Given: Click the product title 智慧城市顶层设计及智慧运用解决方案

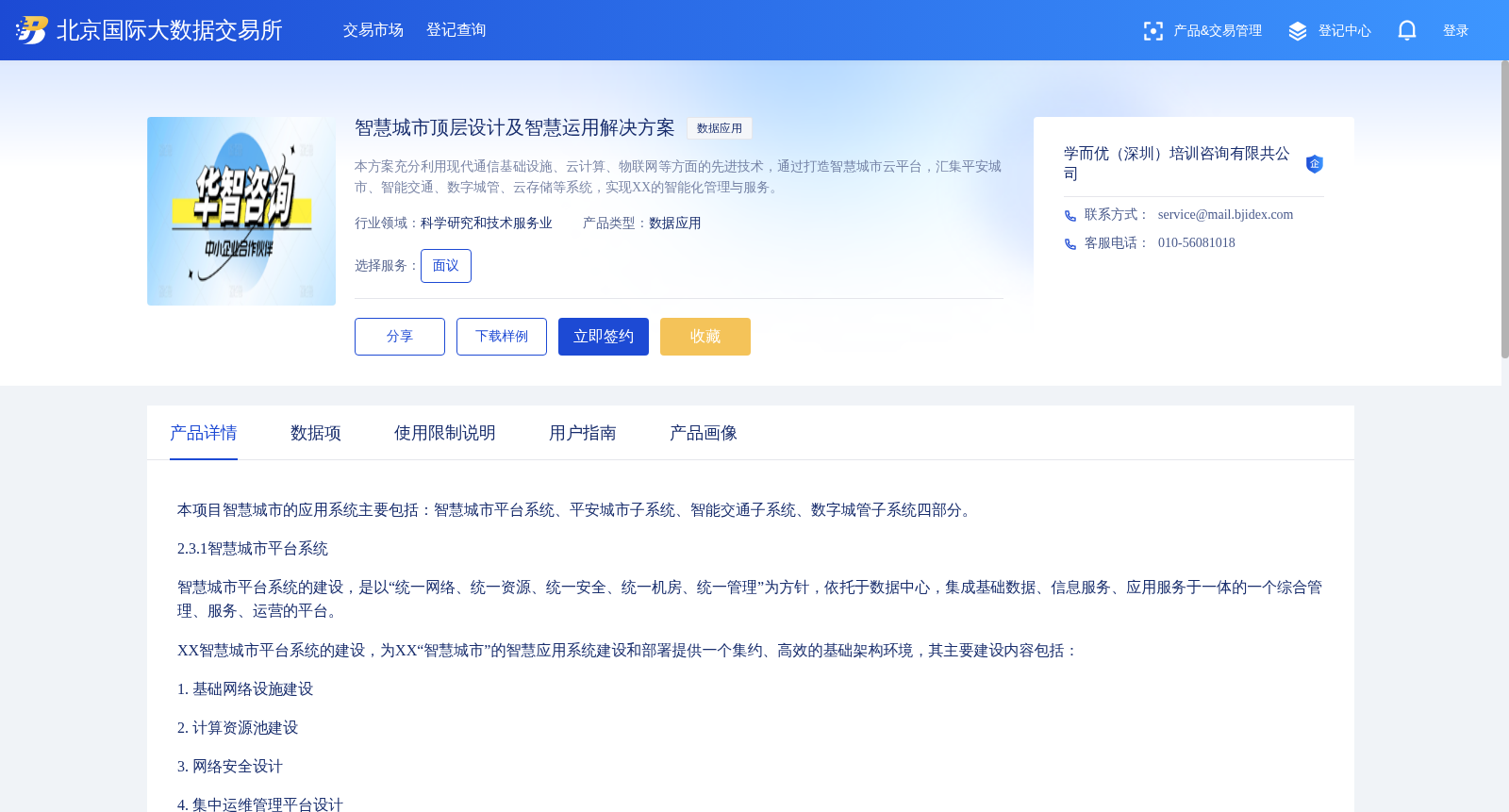Looking at the screenshot, I should click(x=515, y=128).
